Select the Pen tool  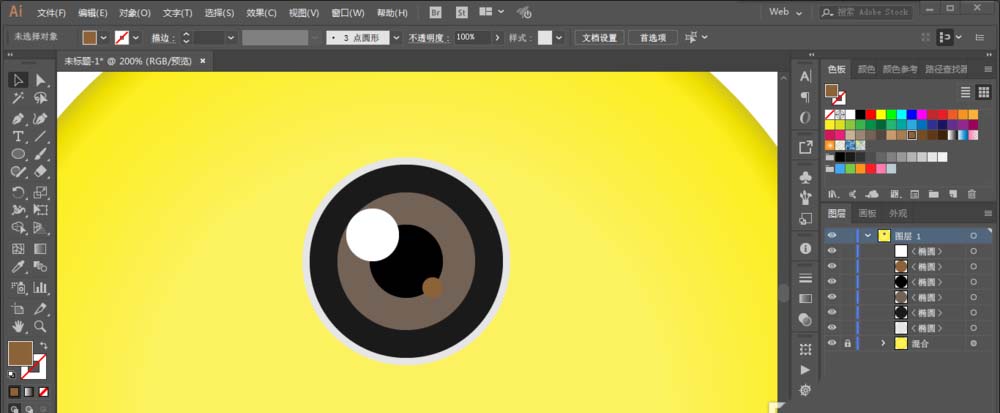[18, 118]
